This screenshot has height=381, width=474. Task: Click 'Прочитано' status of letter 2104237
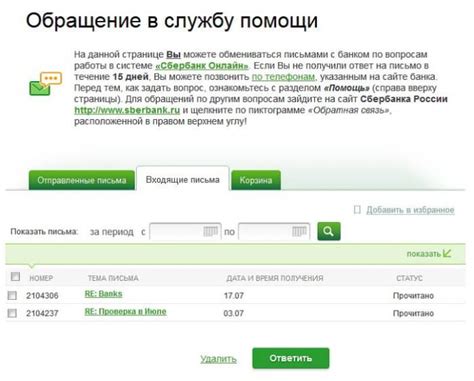click(413, 313)
